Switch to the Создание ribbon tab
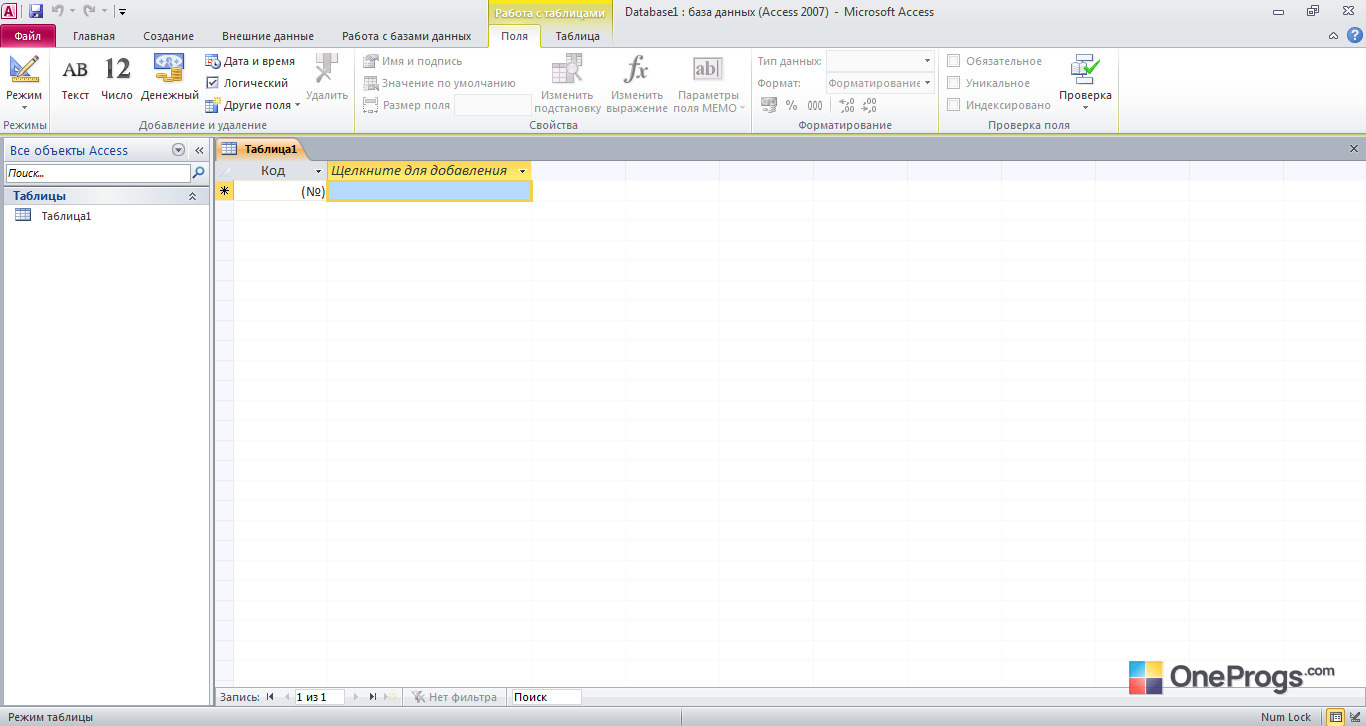Viewport: 1366px width, 726px height. pos(168,36)
